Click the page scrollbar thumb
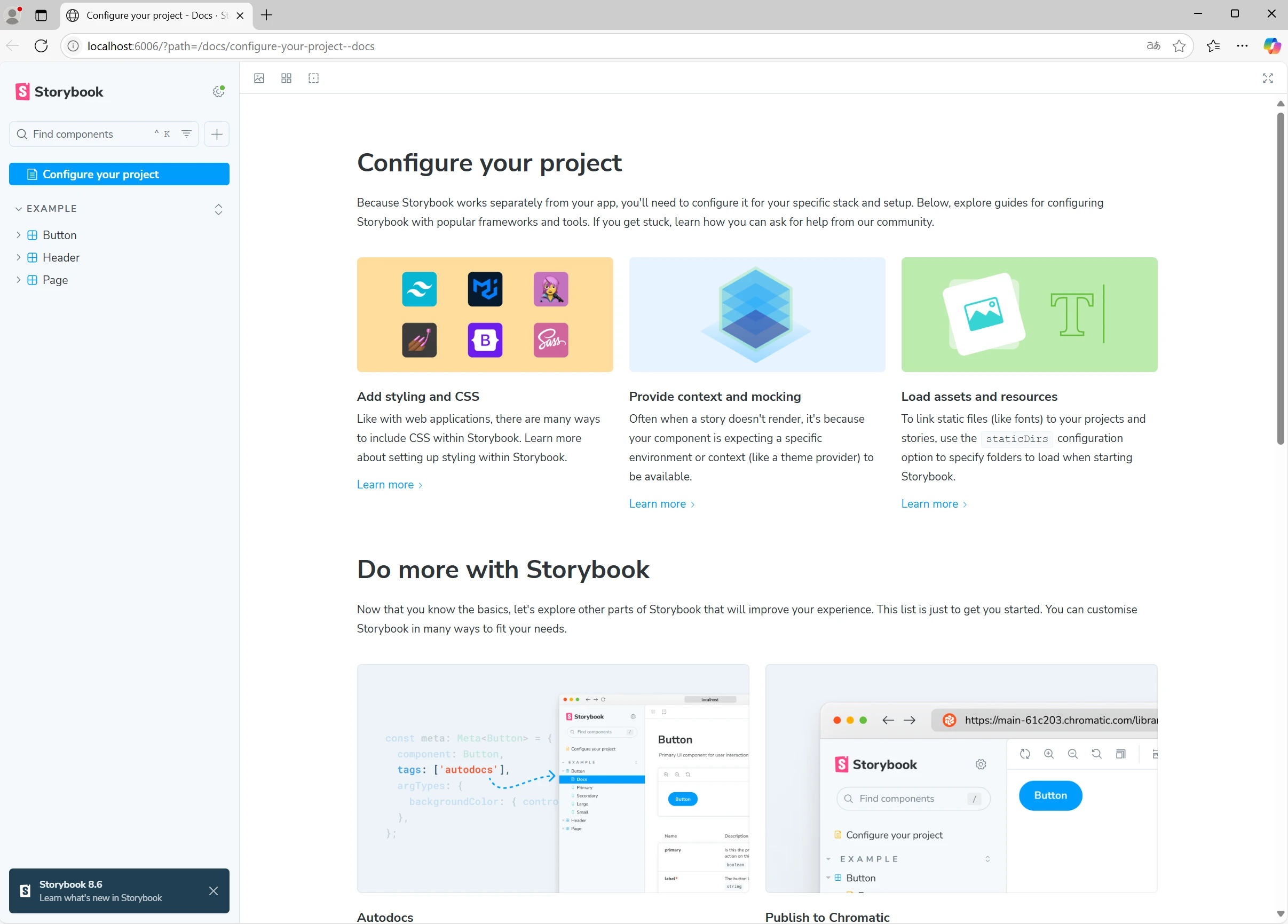The width and height of the screenshot is (1288, 924). coord(1280,278)
